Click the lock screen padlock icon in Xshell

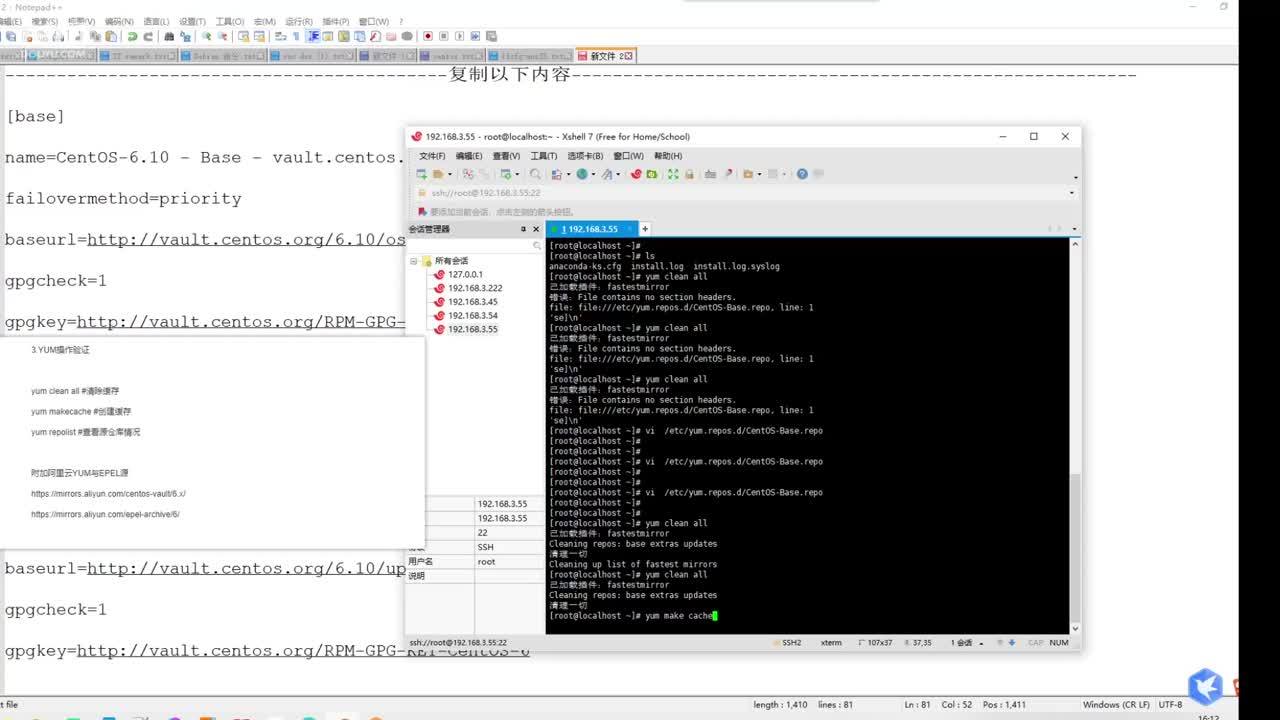(x=689, y=174)
